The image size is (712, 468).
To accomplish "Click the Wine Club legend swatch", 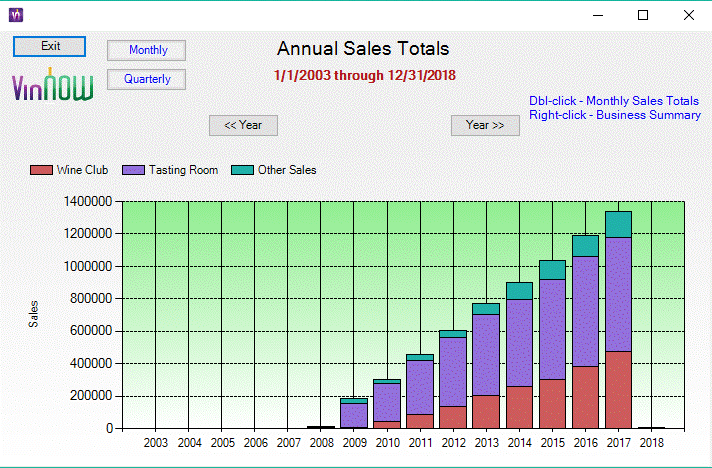I will 41,170.
